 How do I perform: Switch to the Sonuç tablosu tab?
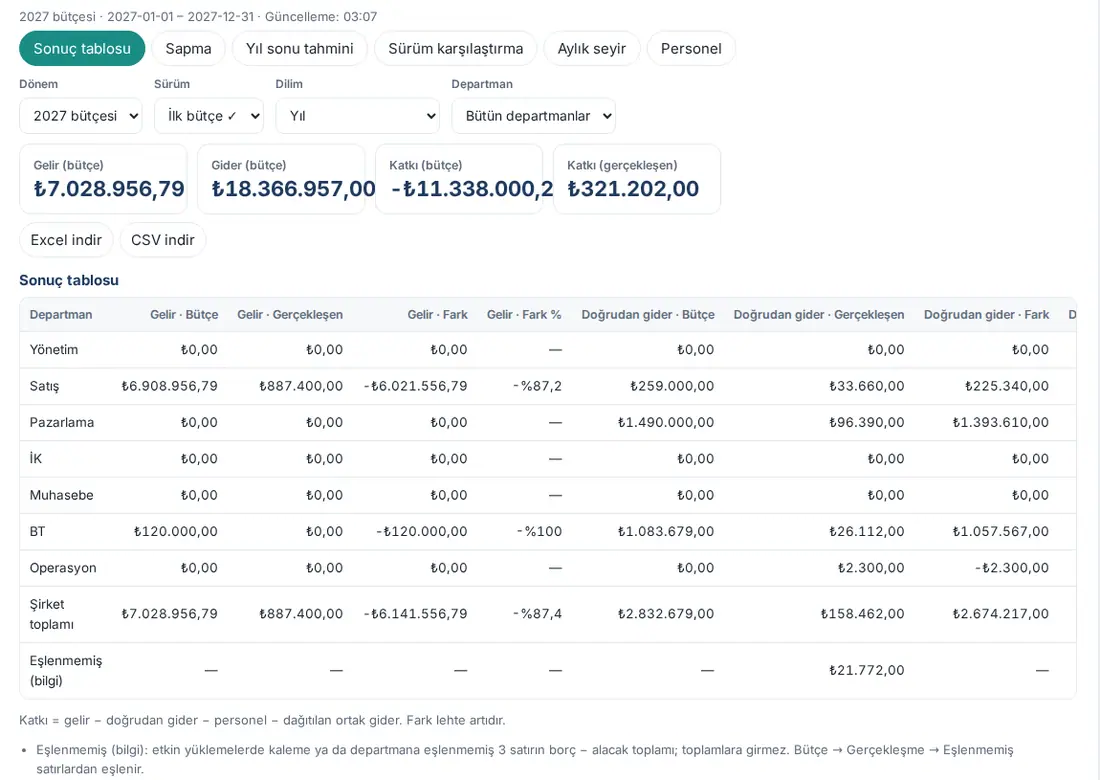pyautogui.click(x=82, y=48)
